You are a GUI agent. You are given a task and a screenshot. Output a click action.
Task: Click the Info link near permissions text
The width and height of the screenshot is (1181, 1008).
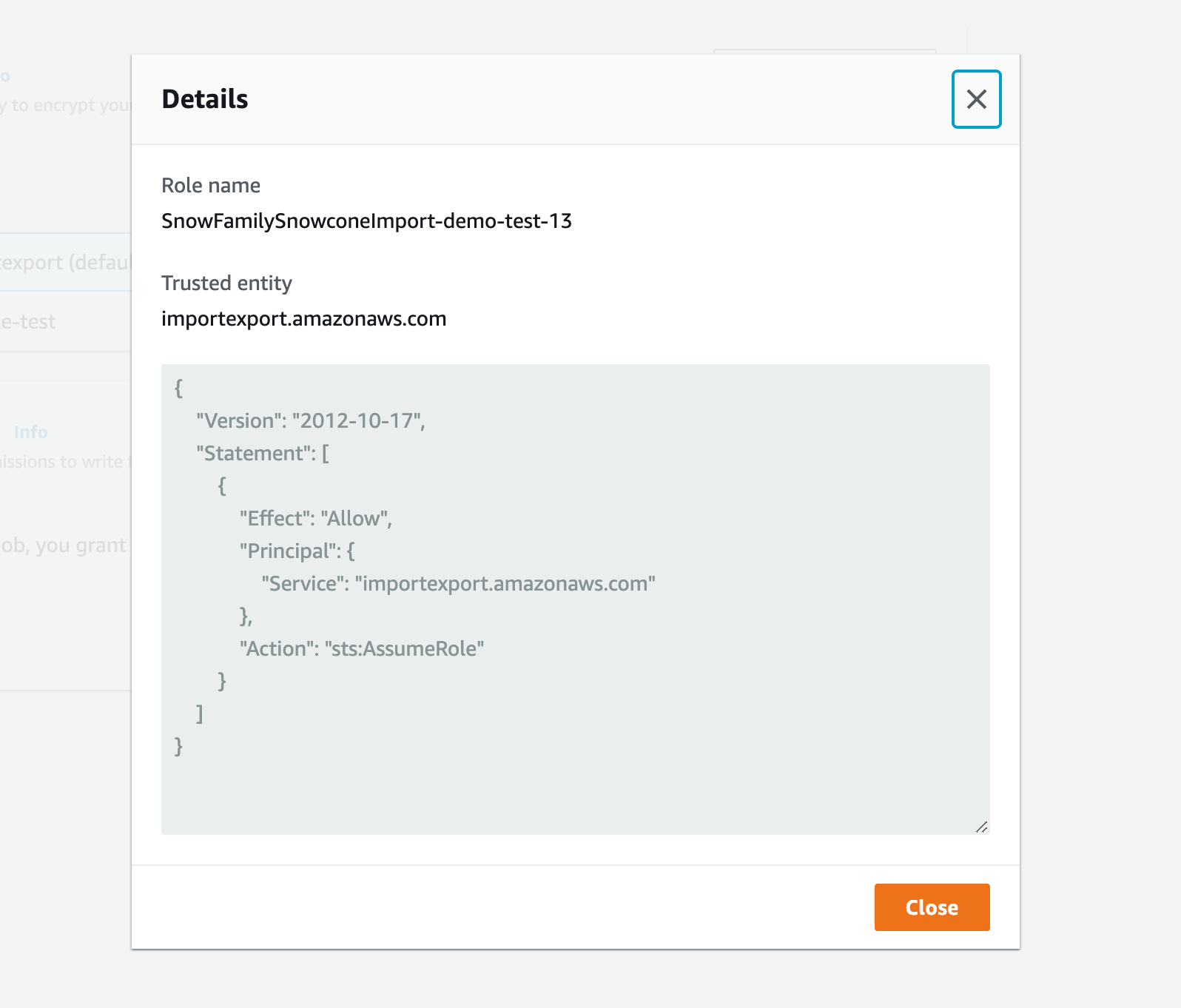point(31,432)
